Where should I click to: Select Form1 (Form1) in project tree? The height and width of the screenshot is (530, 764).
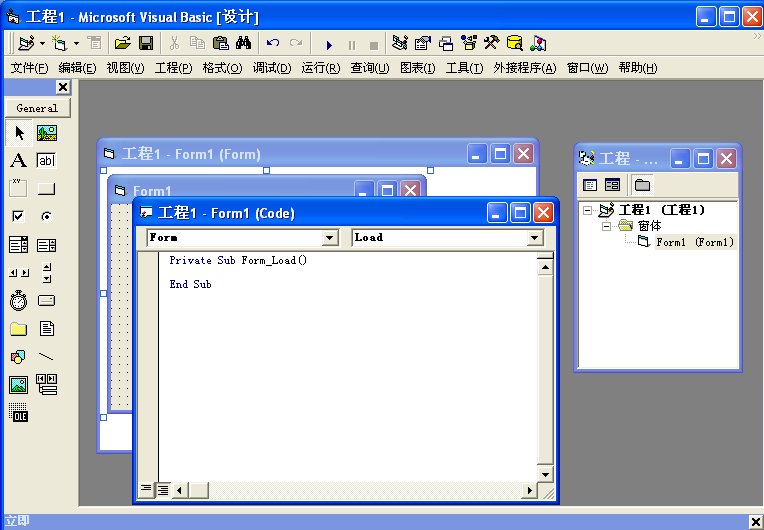coord(694,242)
